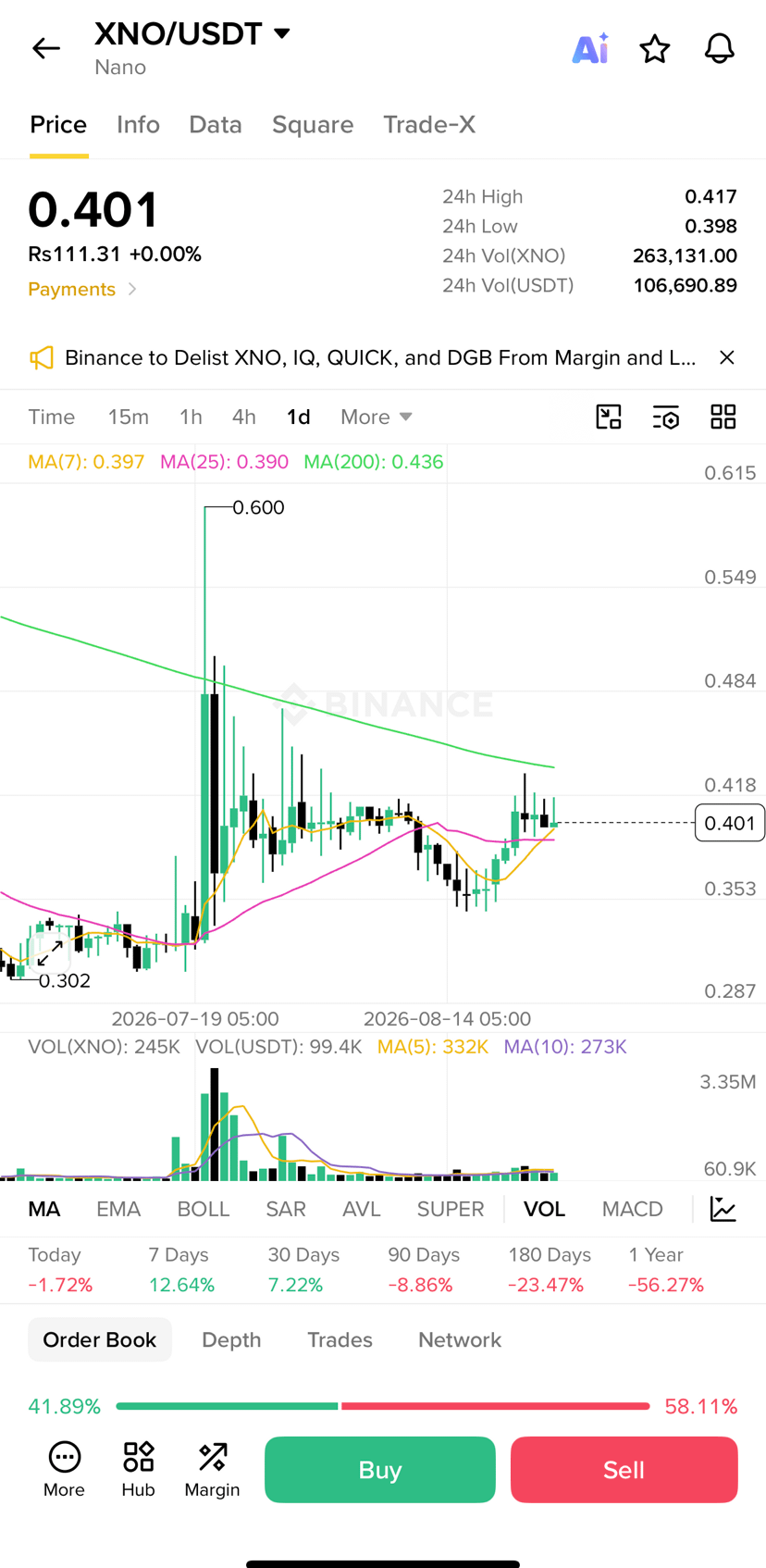Image resolution: width=766 pixels, height=1568 pixels.
Task: Tap the back arrow icon
Action: point(45,48)
